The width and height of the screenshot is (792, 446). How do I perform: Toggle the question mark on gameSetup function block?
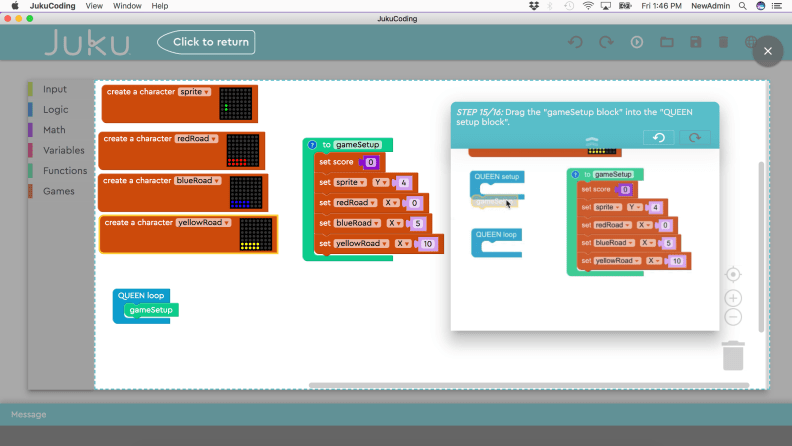point(313,145)
